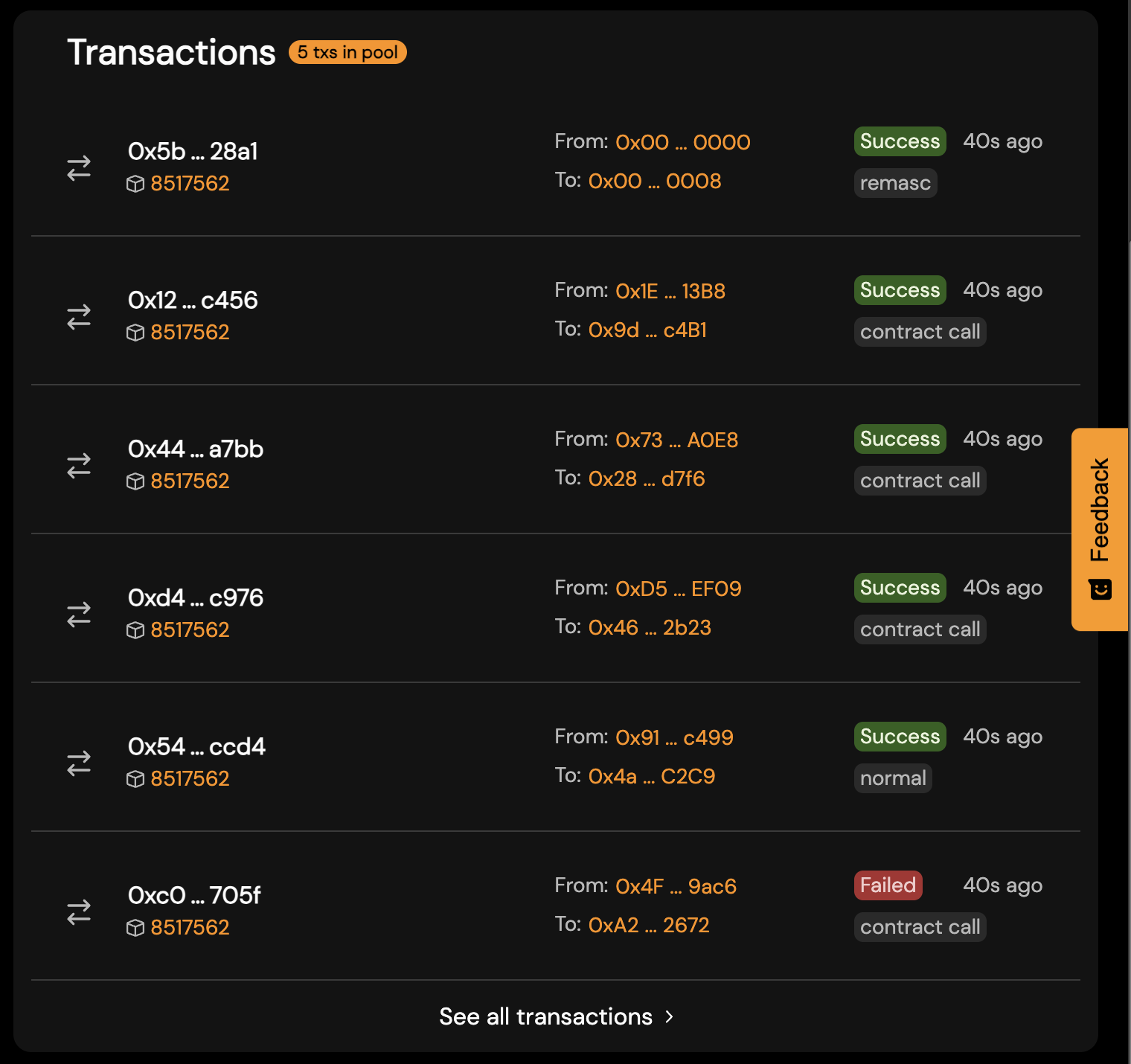Open block 8517562 under transaction 0x12 ... c456
The image size is (1131, 1064).
(190, 333)
